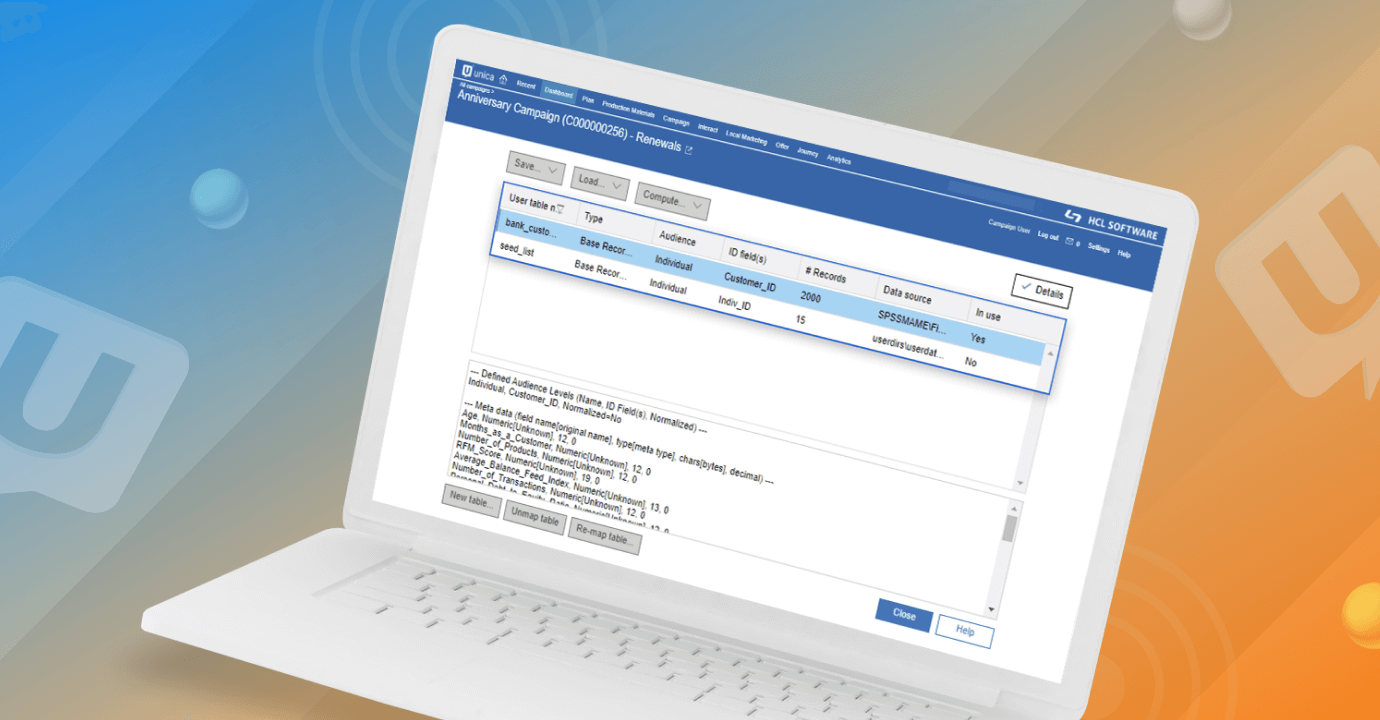Open the Help link in header

click(x=1124, y=255)
